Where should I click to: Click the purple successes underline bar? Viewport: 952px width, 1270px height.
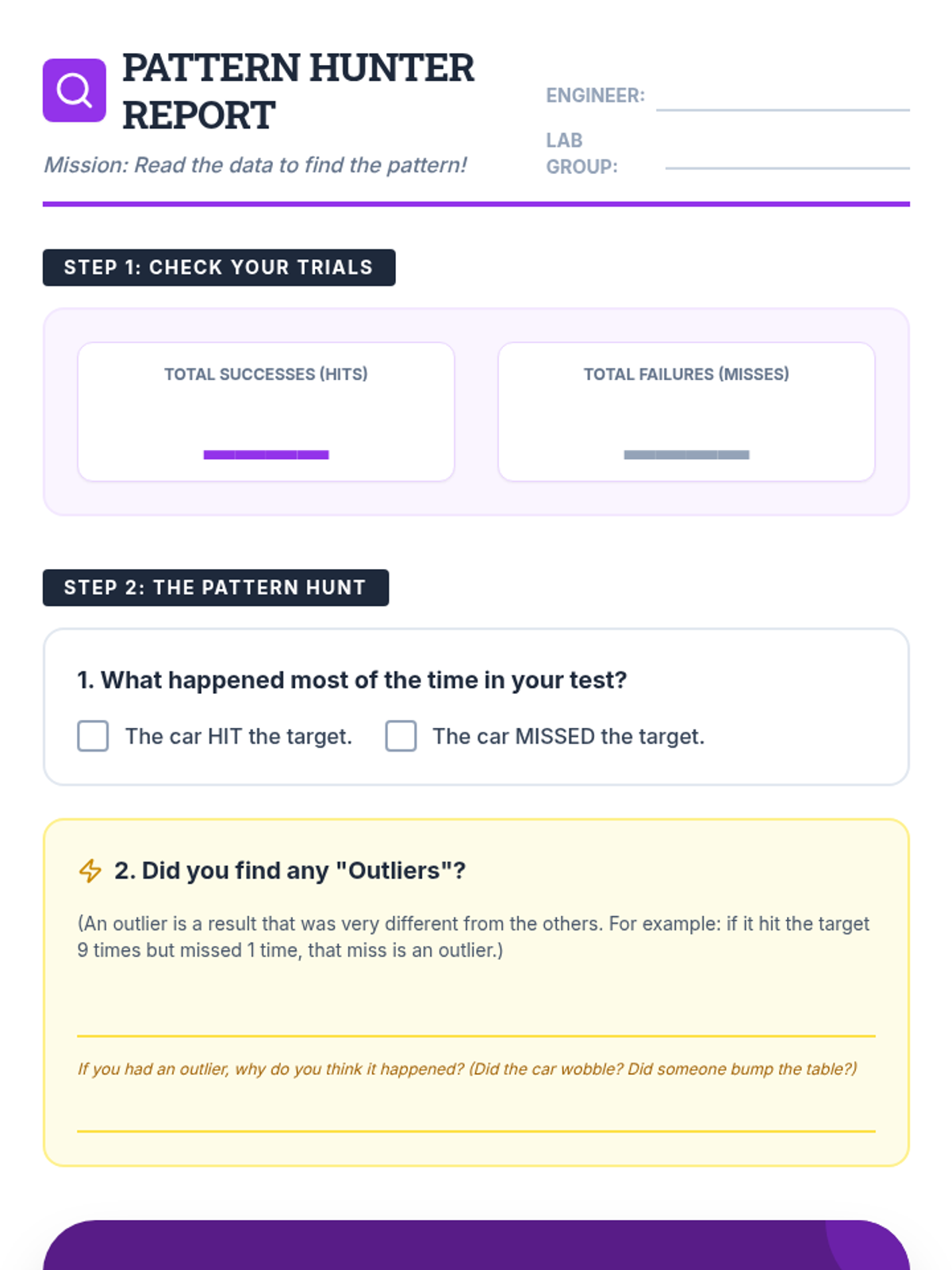click(x=266, y=455)
